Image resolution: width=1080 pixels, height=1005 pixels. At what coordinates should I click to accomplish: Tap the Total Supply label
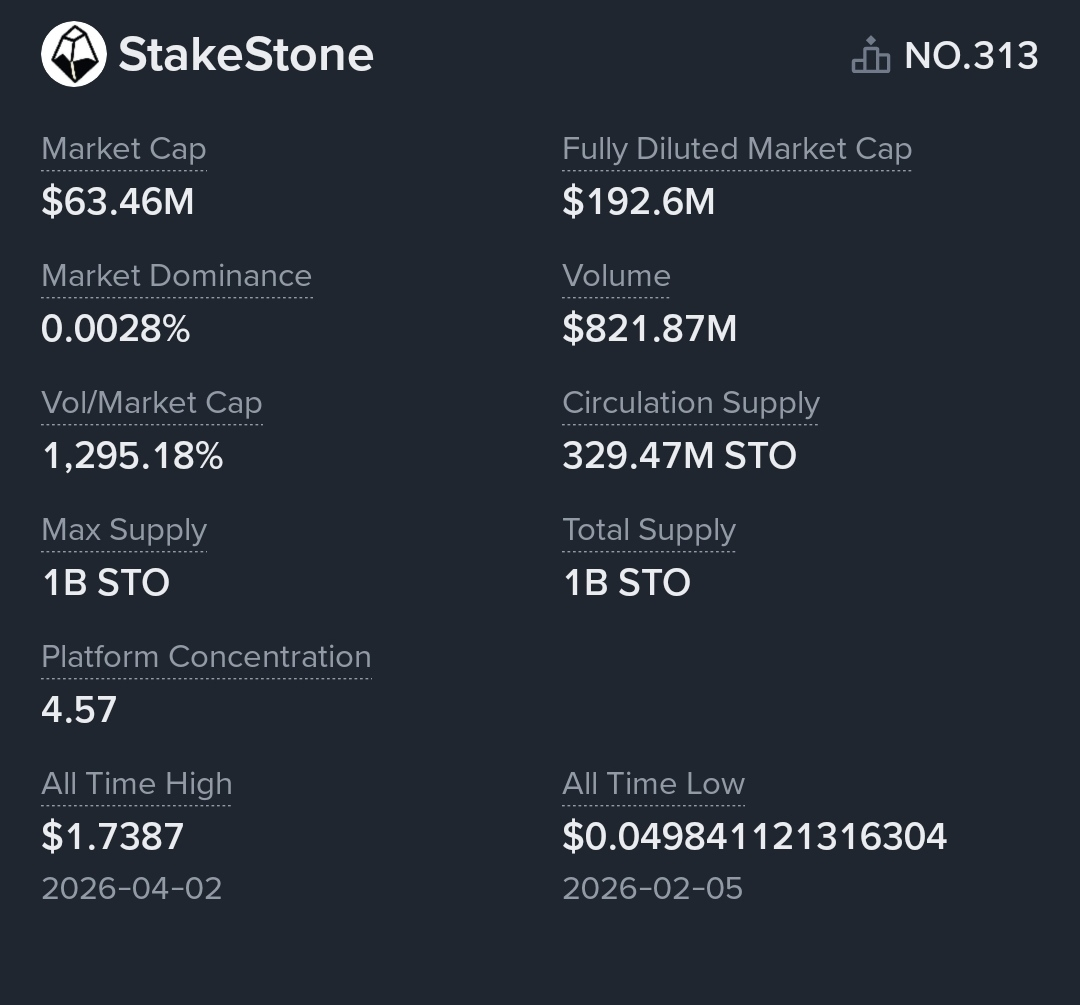(649, 530)
